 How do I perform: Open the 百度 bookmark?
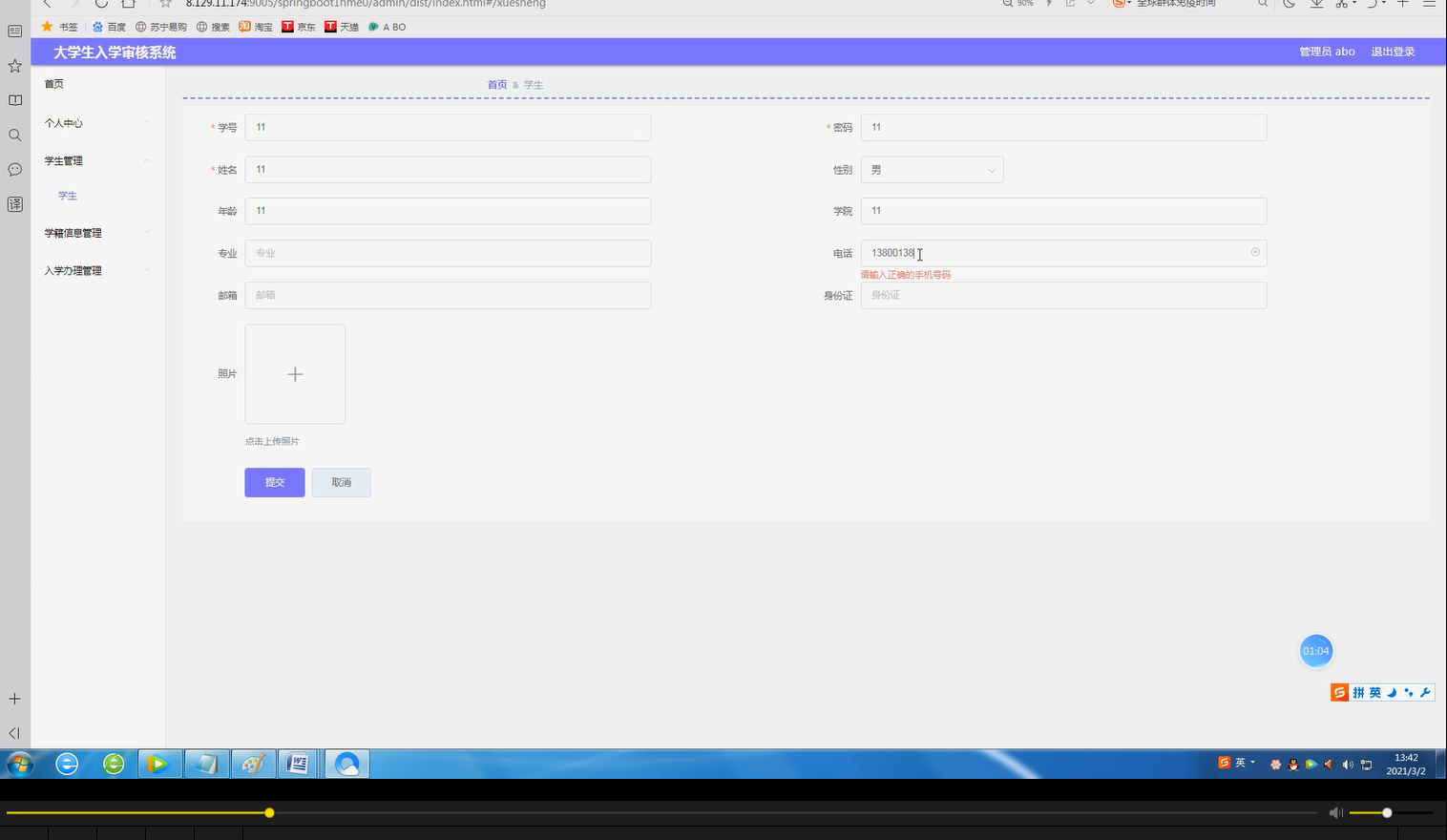pos(109,27)
